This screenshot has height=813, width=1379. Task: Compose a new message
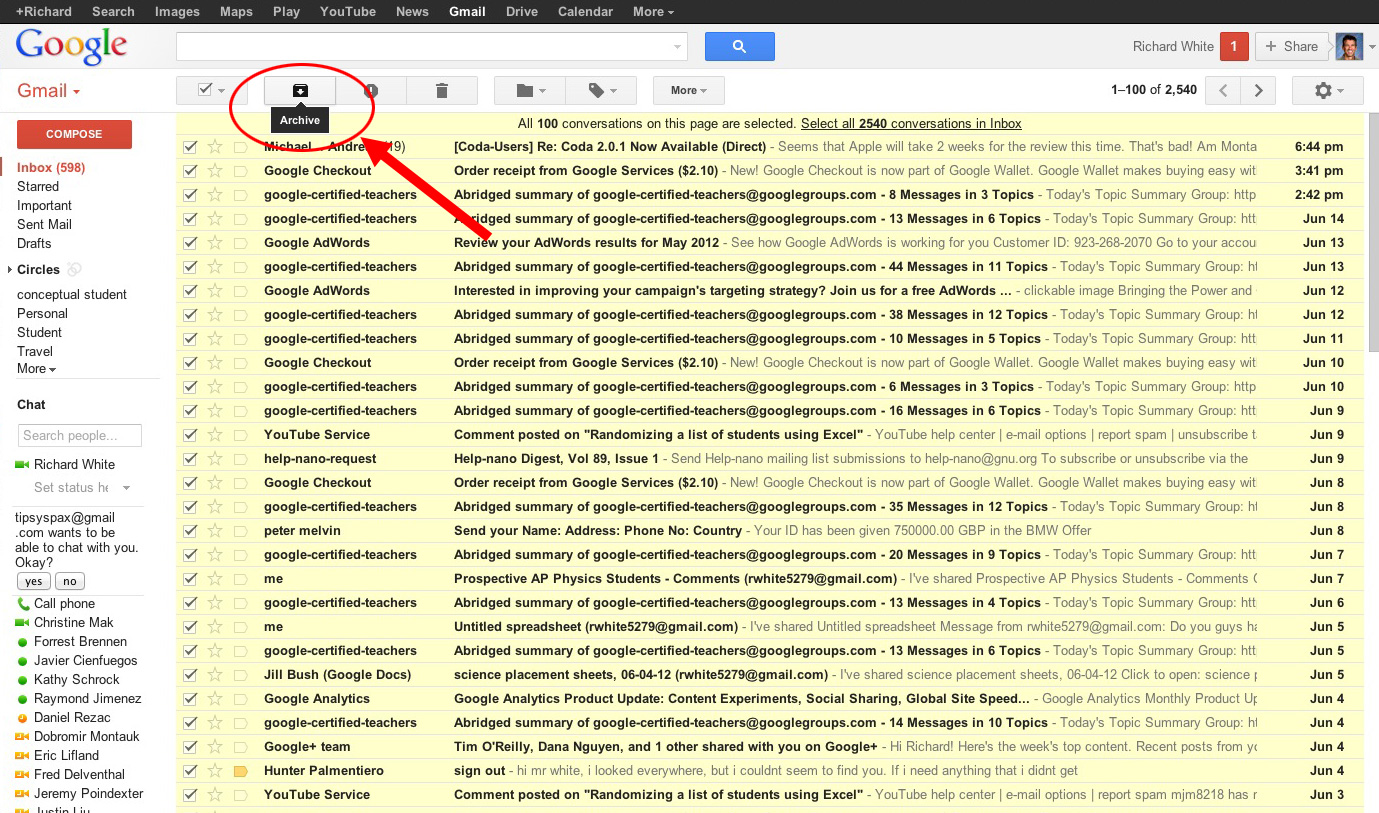[74, 134]
